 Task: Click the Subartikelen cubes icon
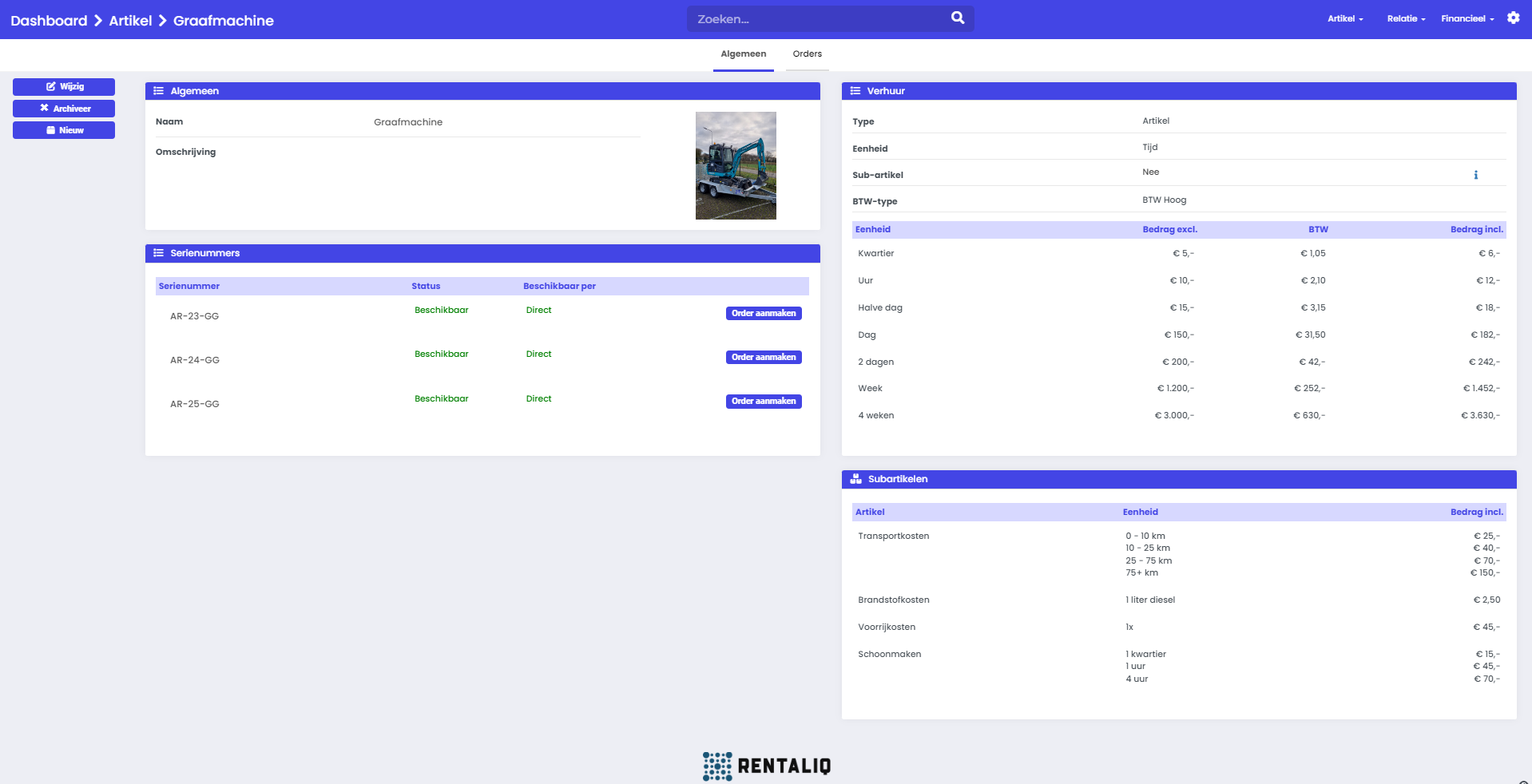tap(855, 479)
